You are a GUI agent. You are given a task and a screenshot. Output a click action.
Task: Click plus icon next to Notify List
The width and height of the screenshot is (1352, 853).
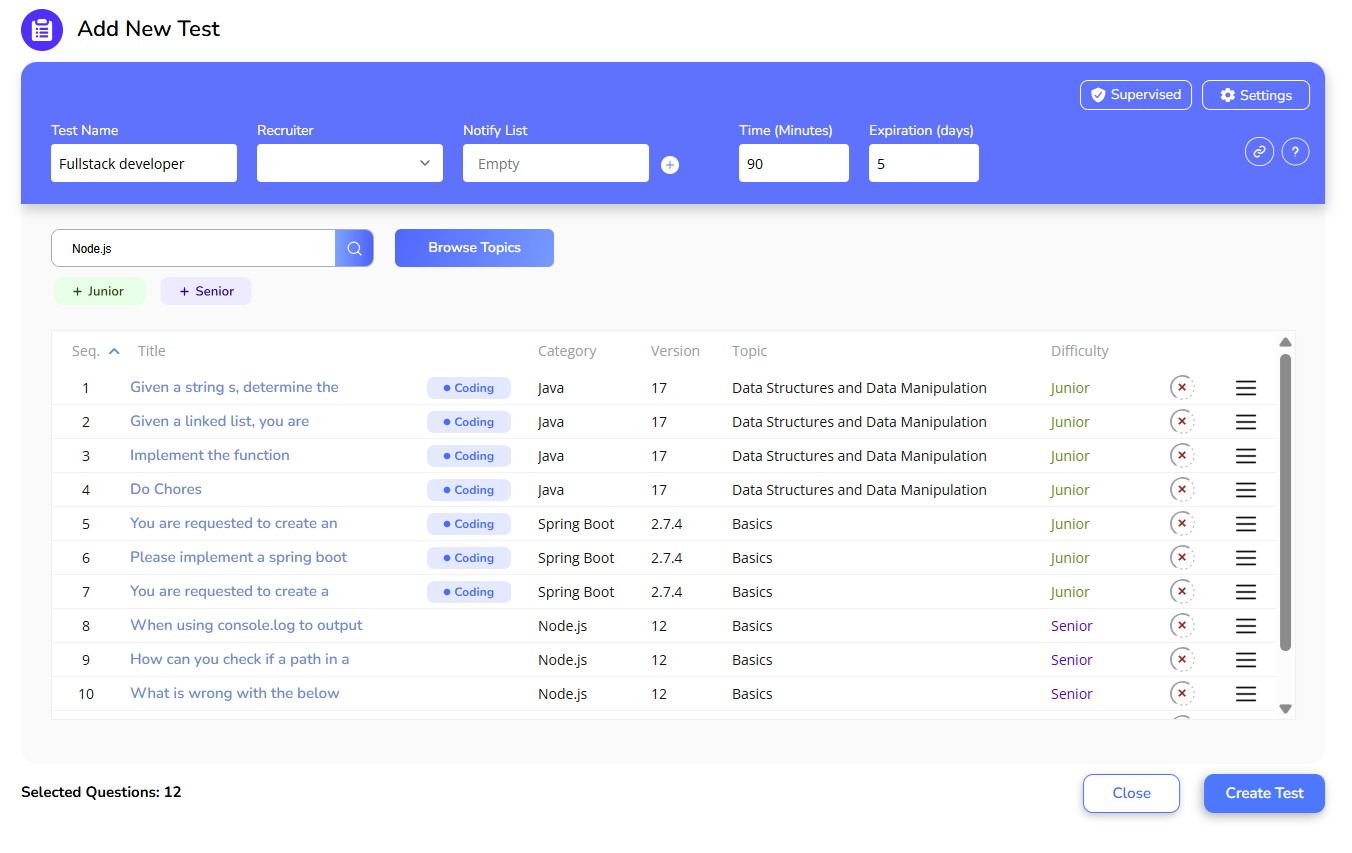(670, 165)
